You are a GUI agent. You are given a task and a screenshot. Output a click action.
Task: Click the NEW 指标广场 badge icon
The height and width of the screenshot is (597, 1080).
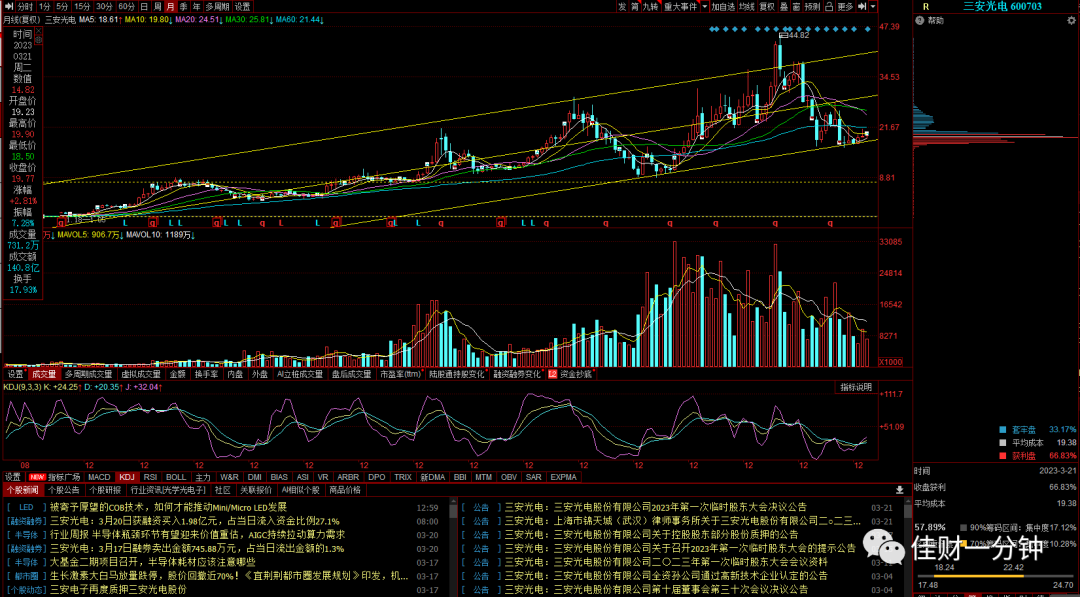(x=37, y=476)
